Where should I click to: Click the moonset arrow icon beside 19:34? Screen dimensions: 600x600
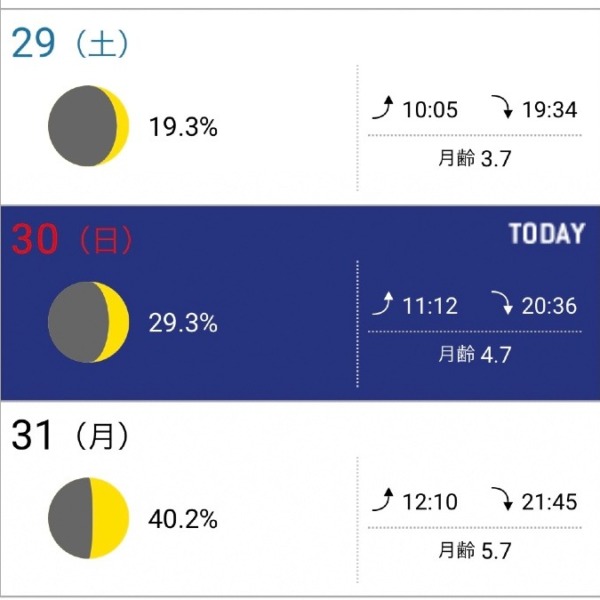502,106
